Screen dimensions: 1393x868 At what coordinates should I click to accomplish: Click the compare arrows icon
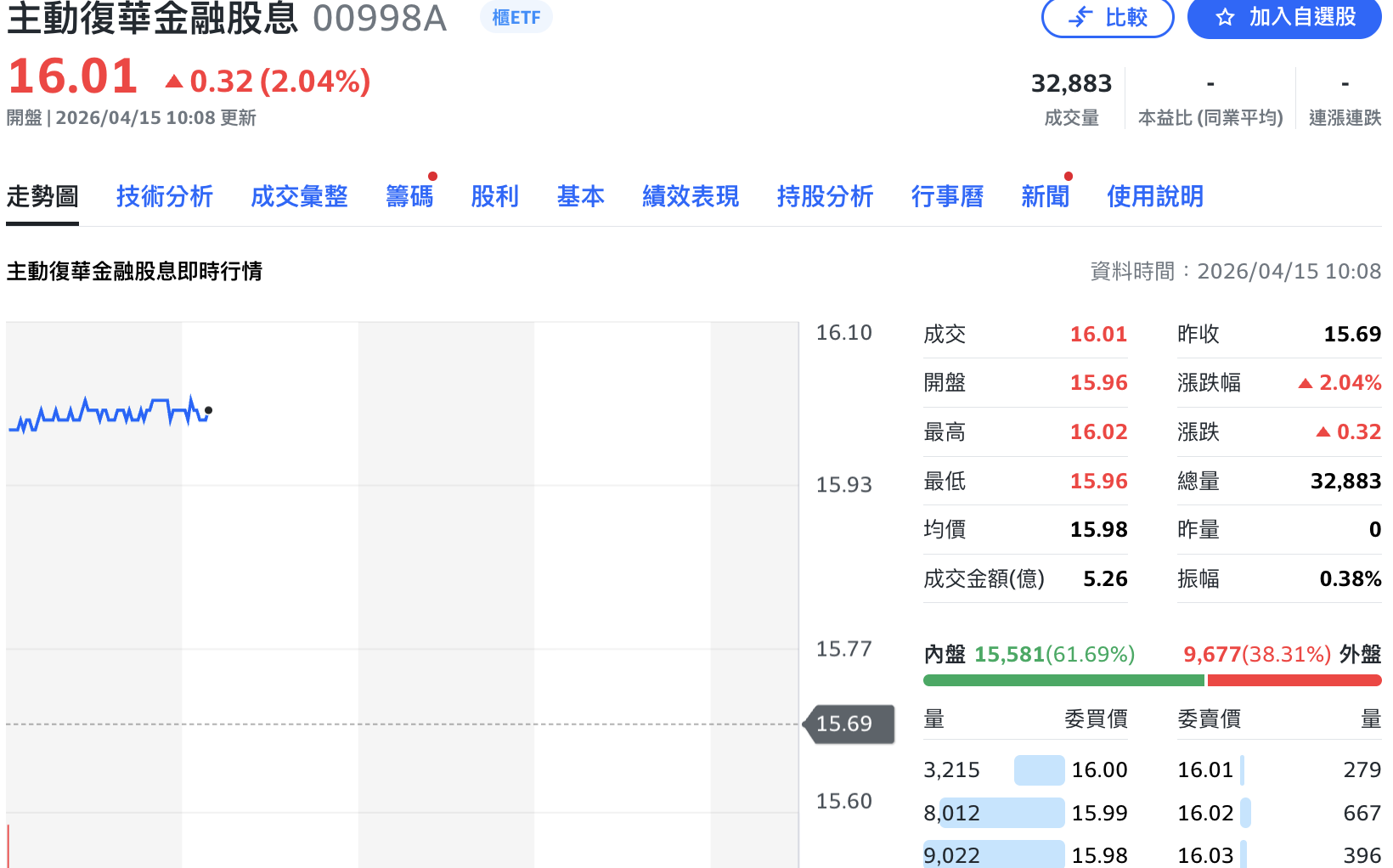coord(1078,17)
